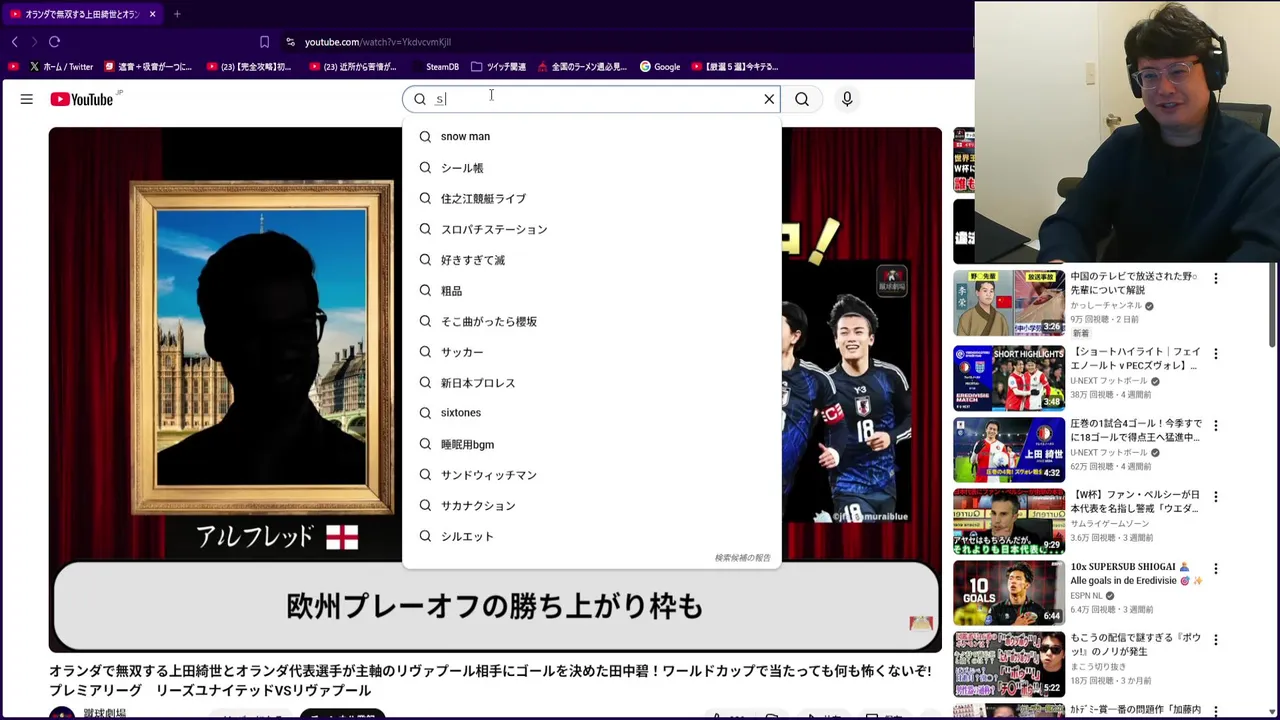Open a new browser tab with plus

point(177,14)
